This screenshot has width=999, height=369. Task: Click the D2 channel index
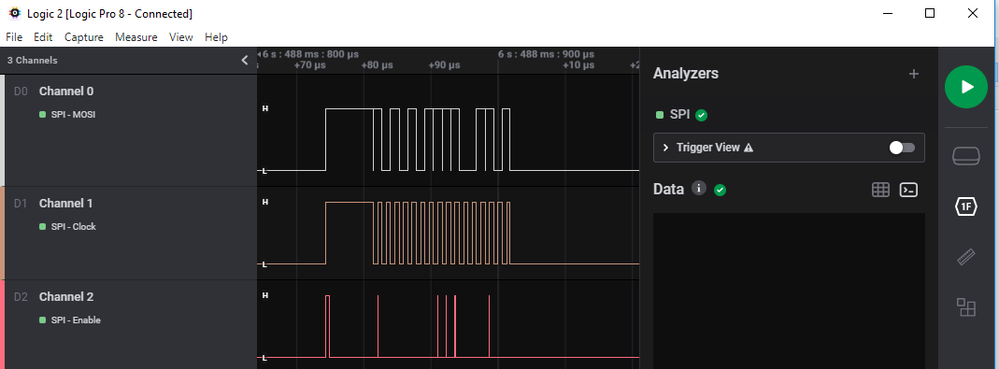pos(21,297)
